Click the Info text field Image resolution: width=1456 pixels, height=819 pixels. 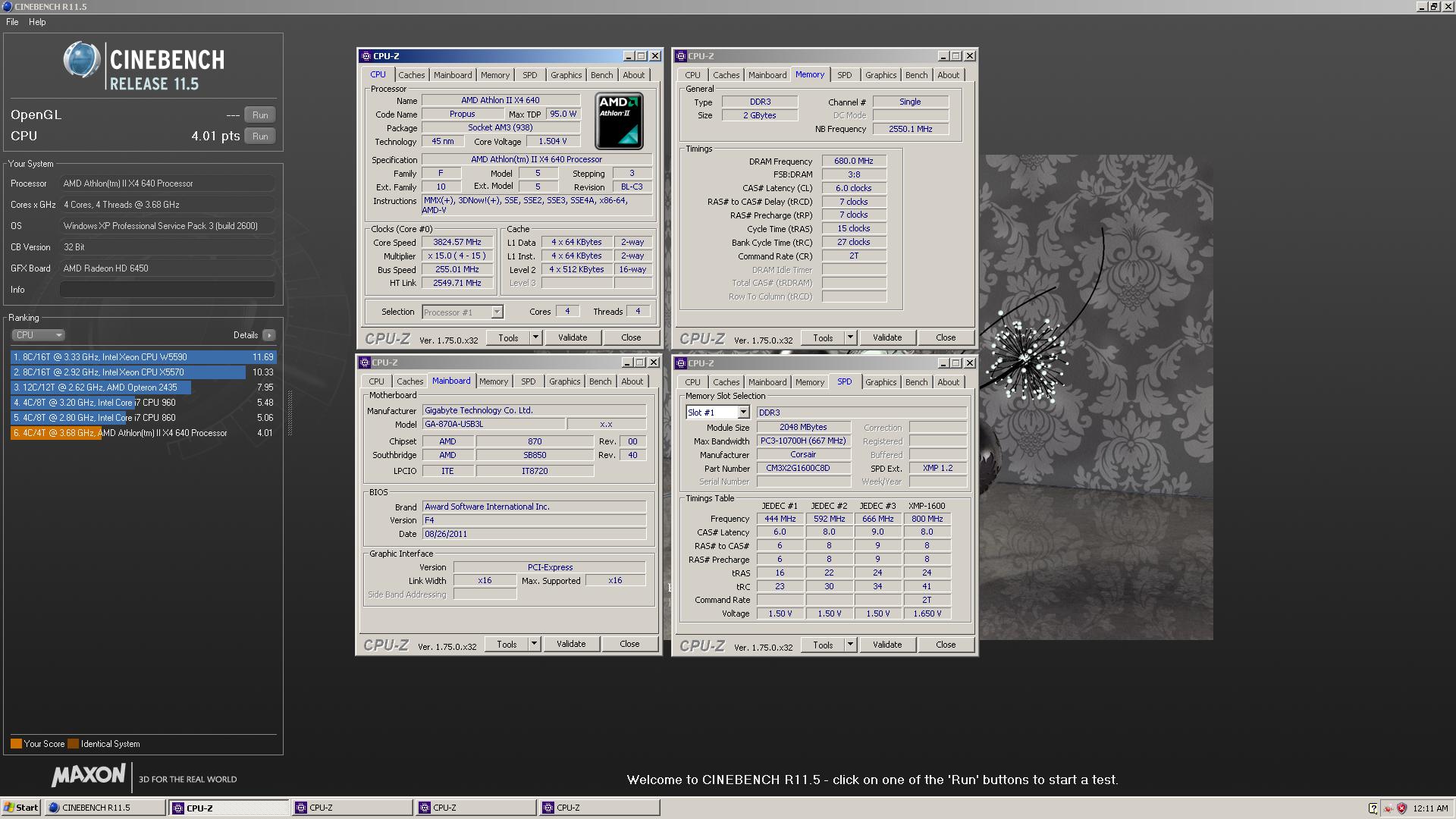point(167,290)
